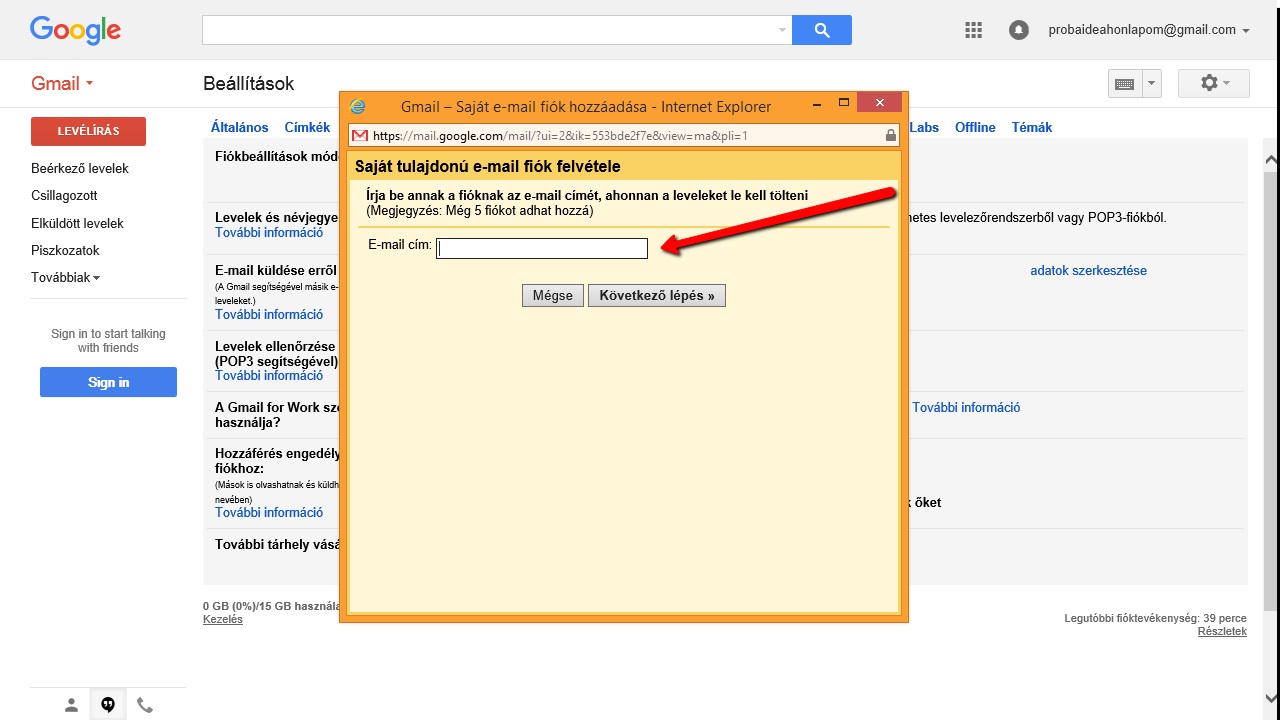Click the blue Sign in button

[108, 382]
